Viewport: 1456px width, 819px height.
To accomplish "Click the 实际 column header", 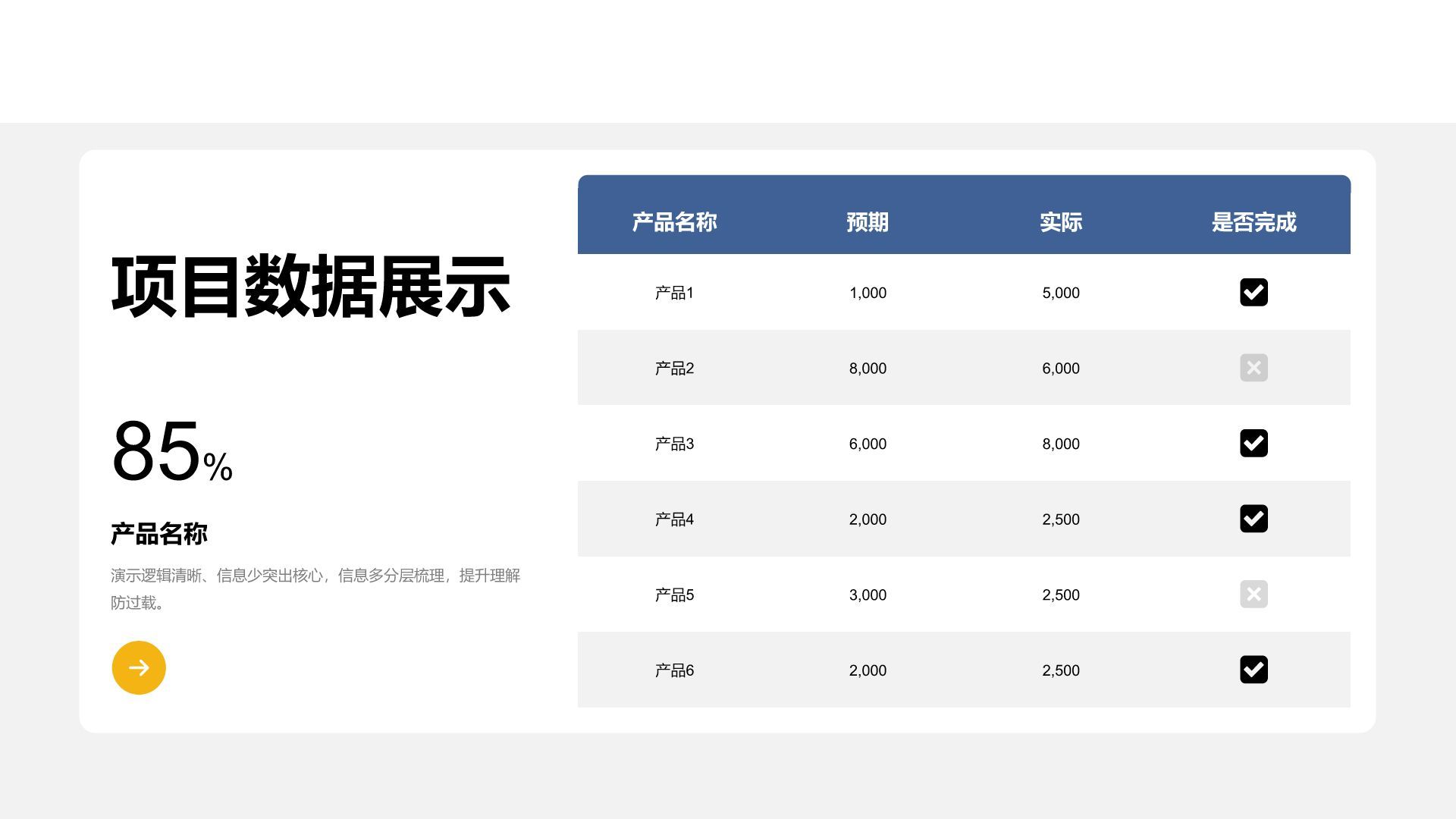I will 1060,222.
